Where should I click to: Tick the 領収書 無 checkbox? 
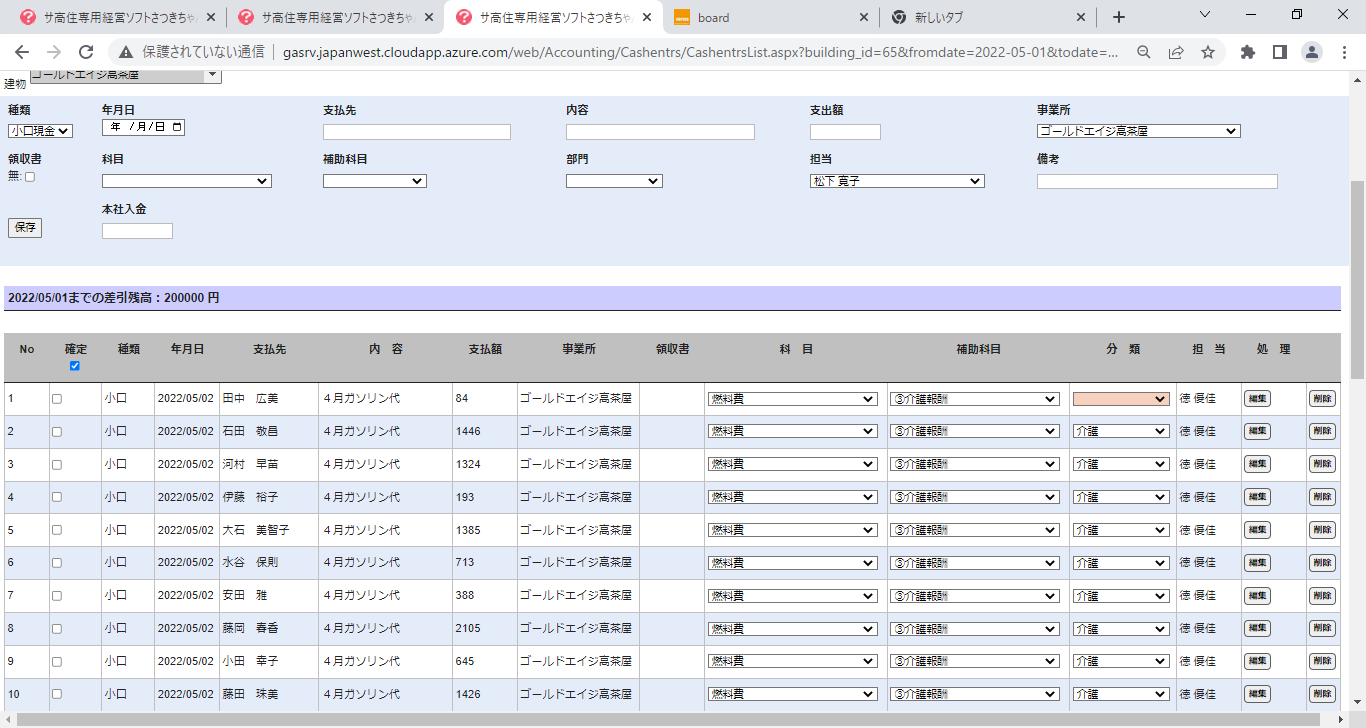click(x=29, y=177)
